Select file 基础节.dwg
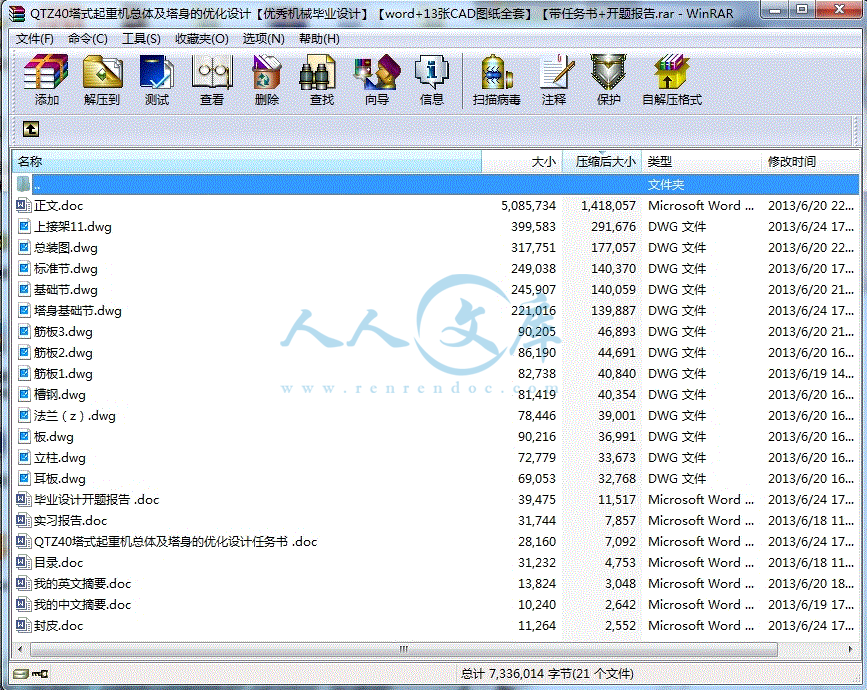 pos(66,290)
